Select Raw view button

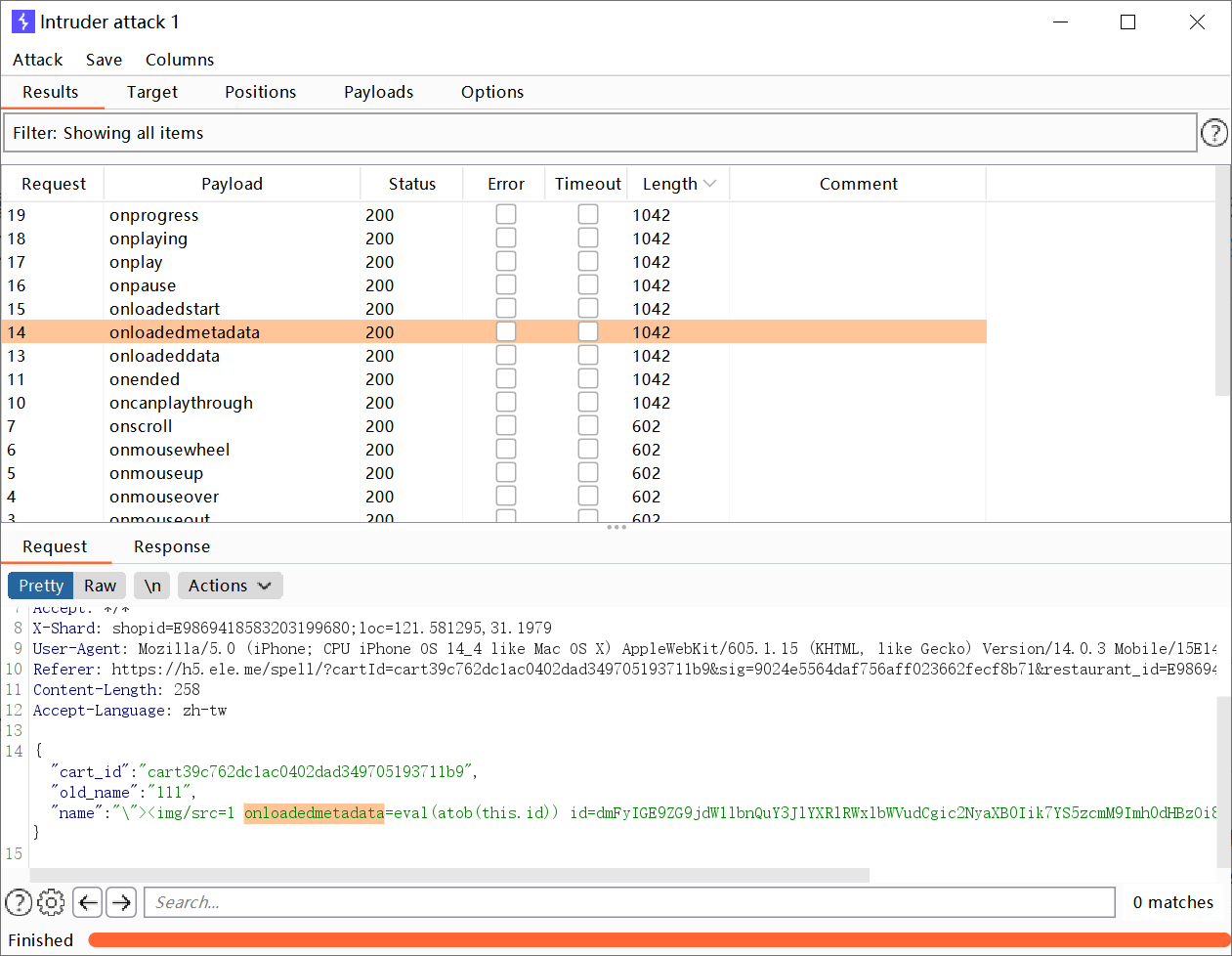(x=100, y=586)
